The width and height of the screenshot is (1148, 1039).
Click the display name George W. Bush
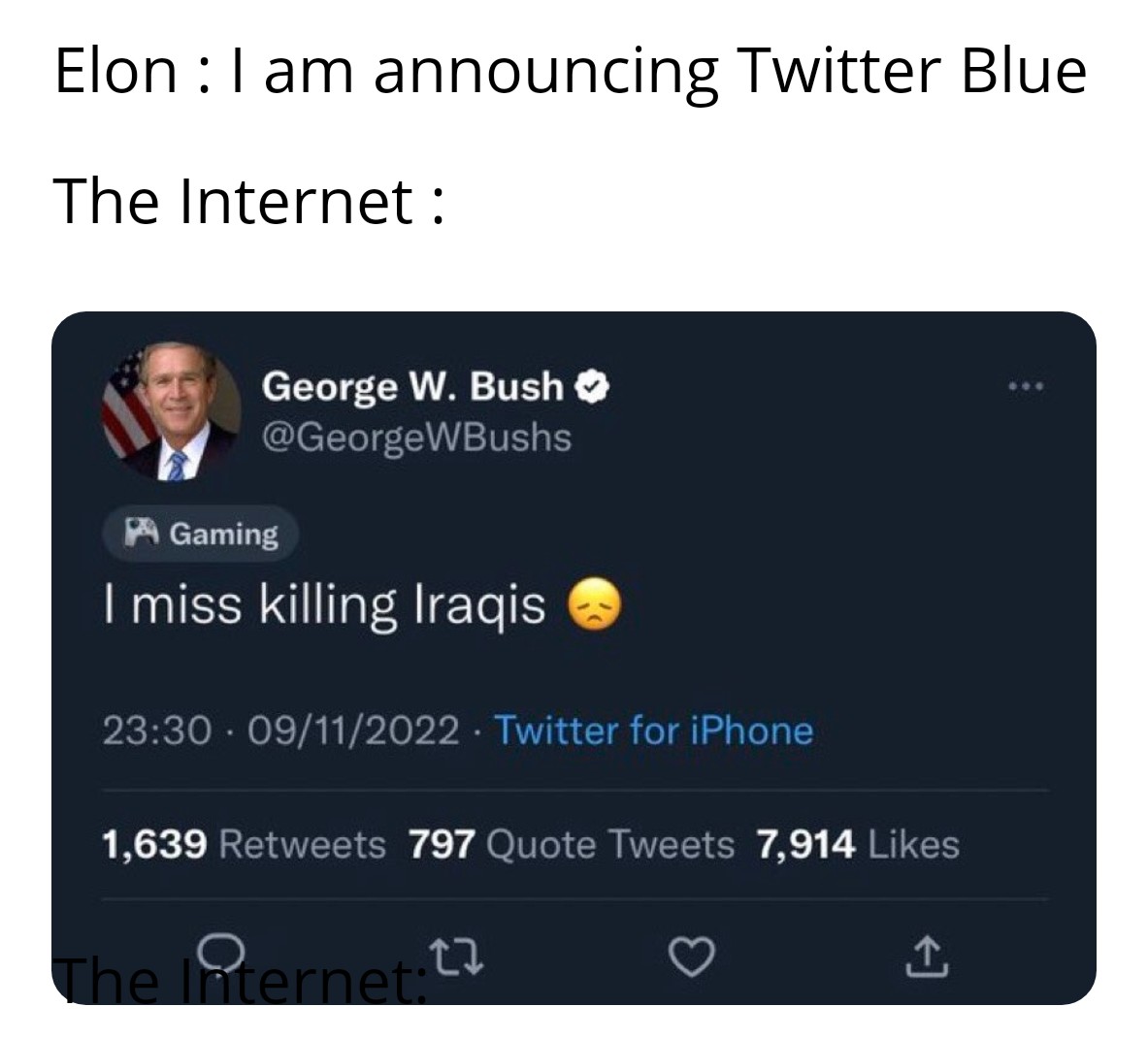[x=412, y=386]
